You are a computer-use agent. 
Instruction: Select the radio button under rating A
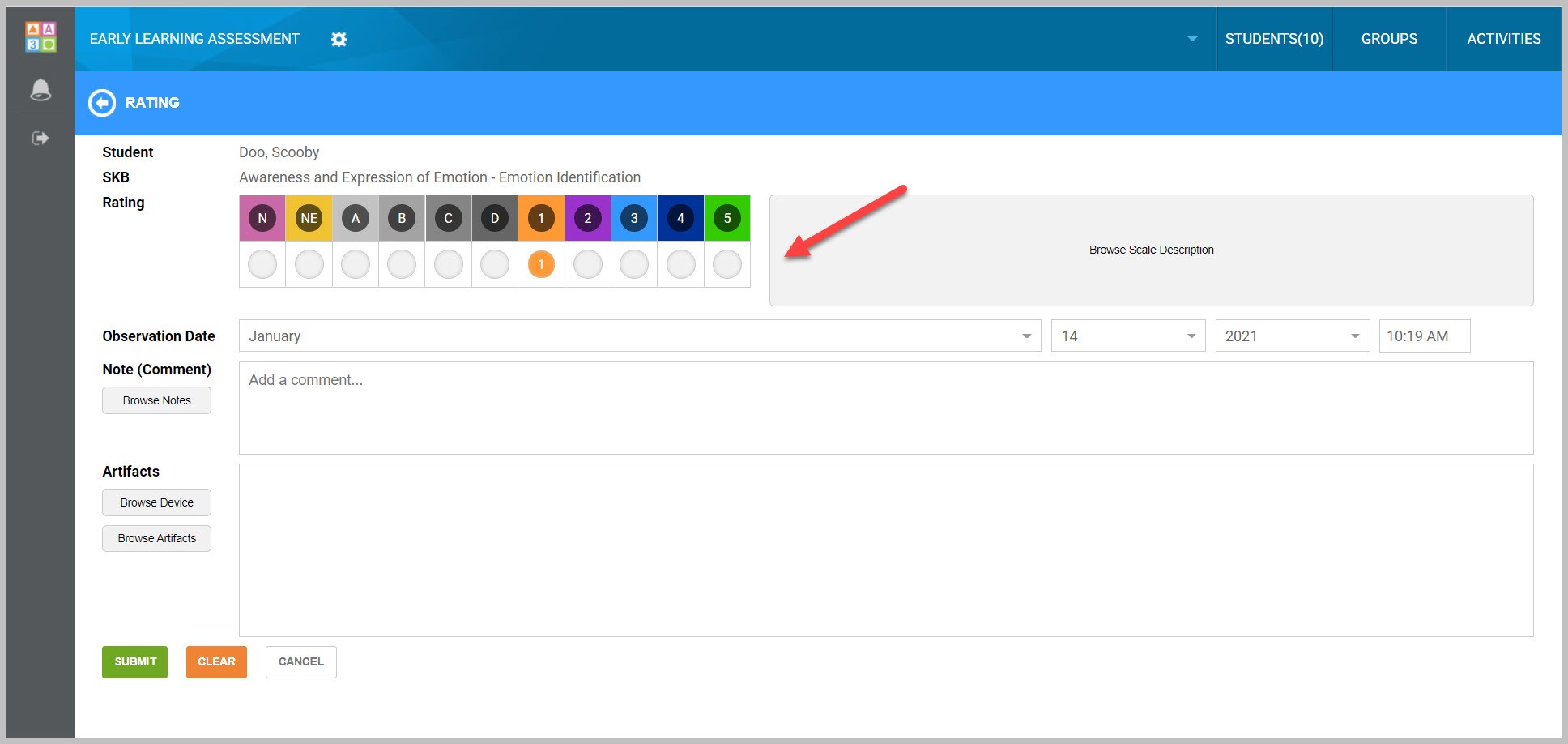pos(355,264)
